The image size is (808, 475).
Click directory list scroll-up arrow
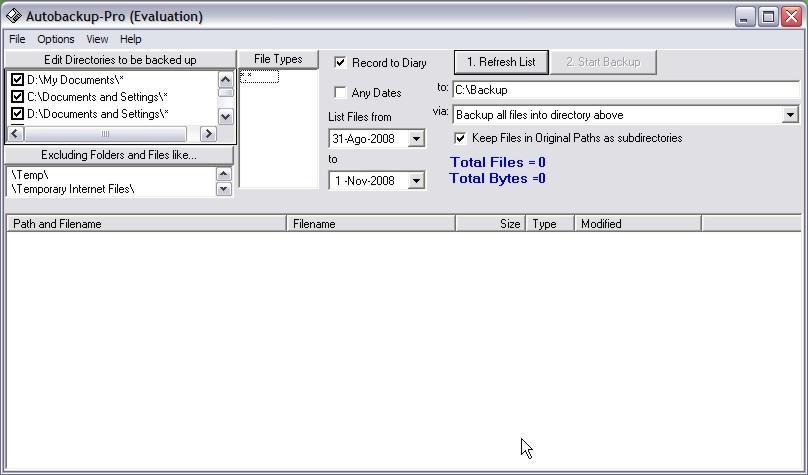coord(225,79)
